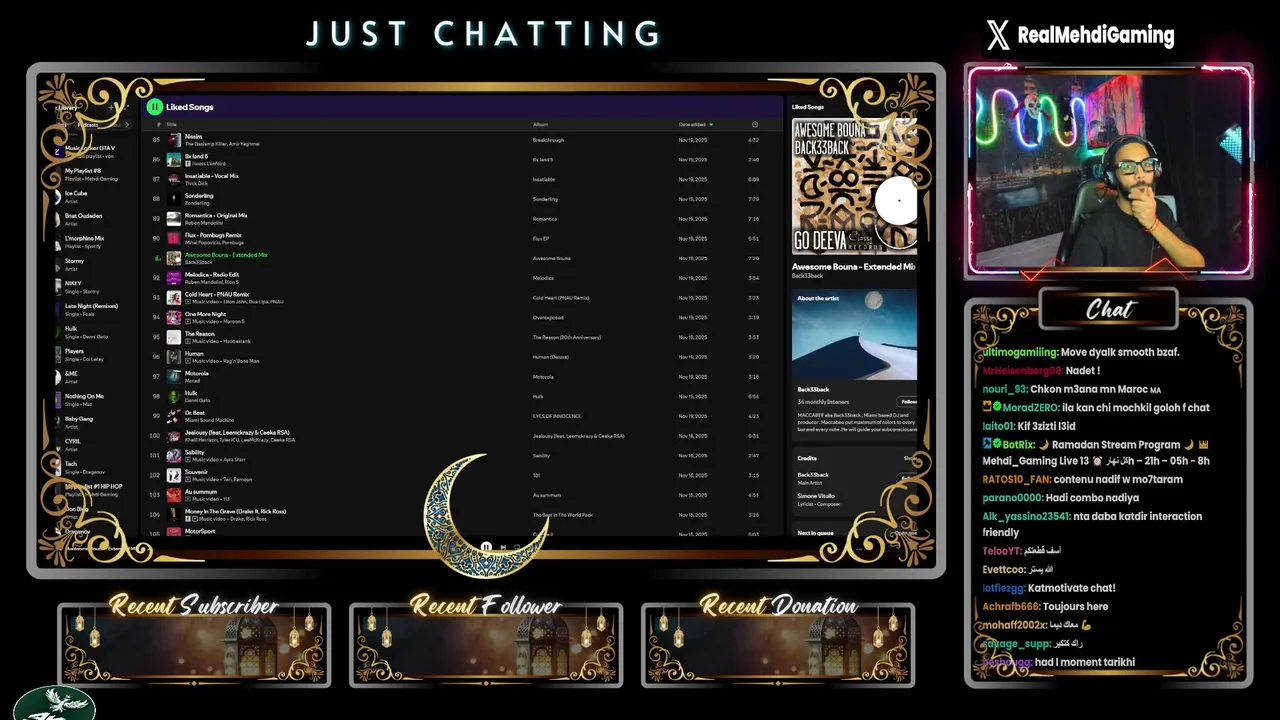Click the Awesome Bouna album cover in Now Playing
The height and width of the screenshot is (720, 1280).
[854, 187]
